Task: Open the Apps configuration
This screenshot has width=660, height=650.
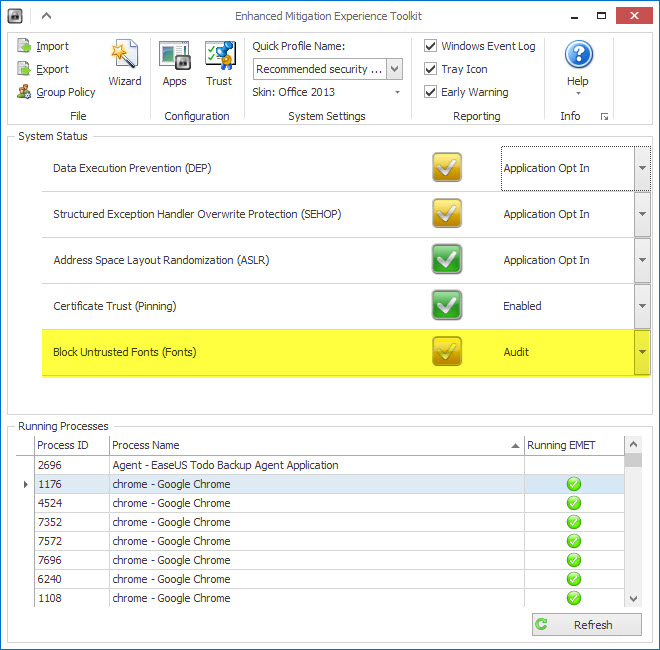Action: pos(175,63)
